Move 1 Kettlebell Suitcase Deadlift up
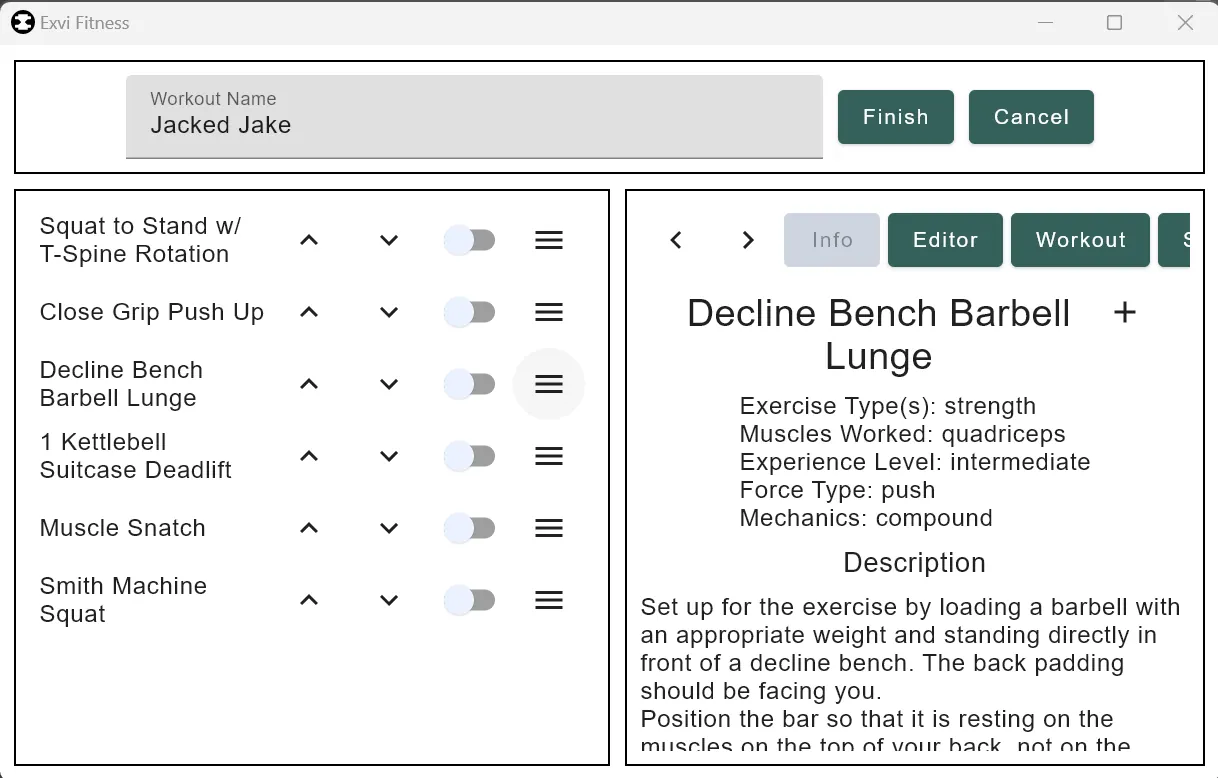This screenshot has height=778, width=1218. point(309,456)
